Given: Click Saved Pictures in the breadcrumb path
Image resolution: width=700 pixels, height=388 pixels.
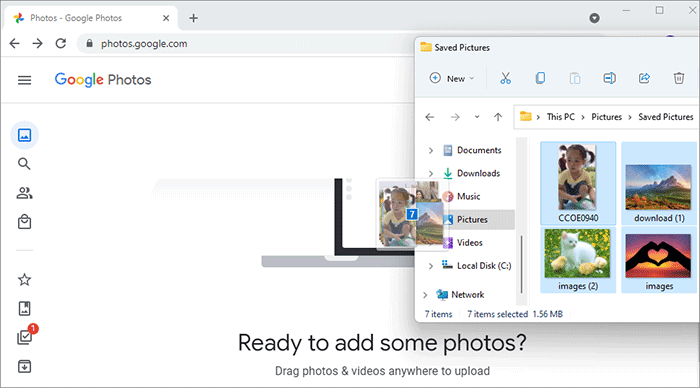Looking at the screenshot, I should pyautogui.click(x=666, y=117).
